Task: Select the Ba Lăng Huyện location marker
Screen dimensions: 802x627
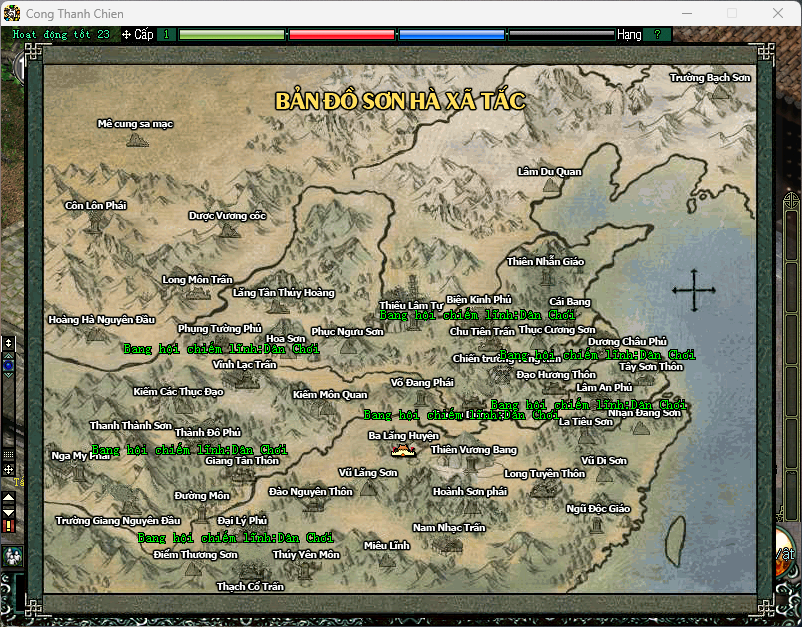Action: click(403, 450)
